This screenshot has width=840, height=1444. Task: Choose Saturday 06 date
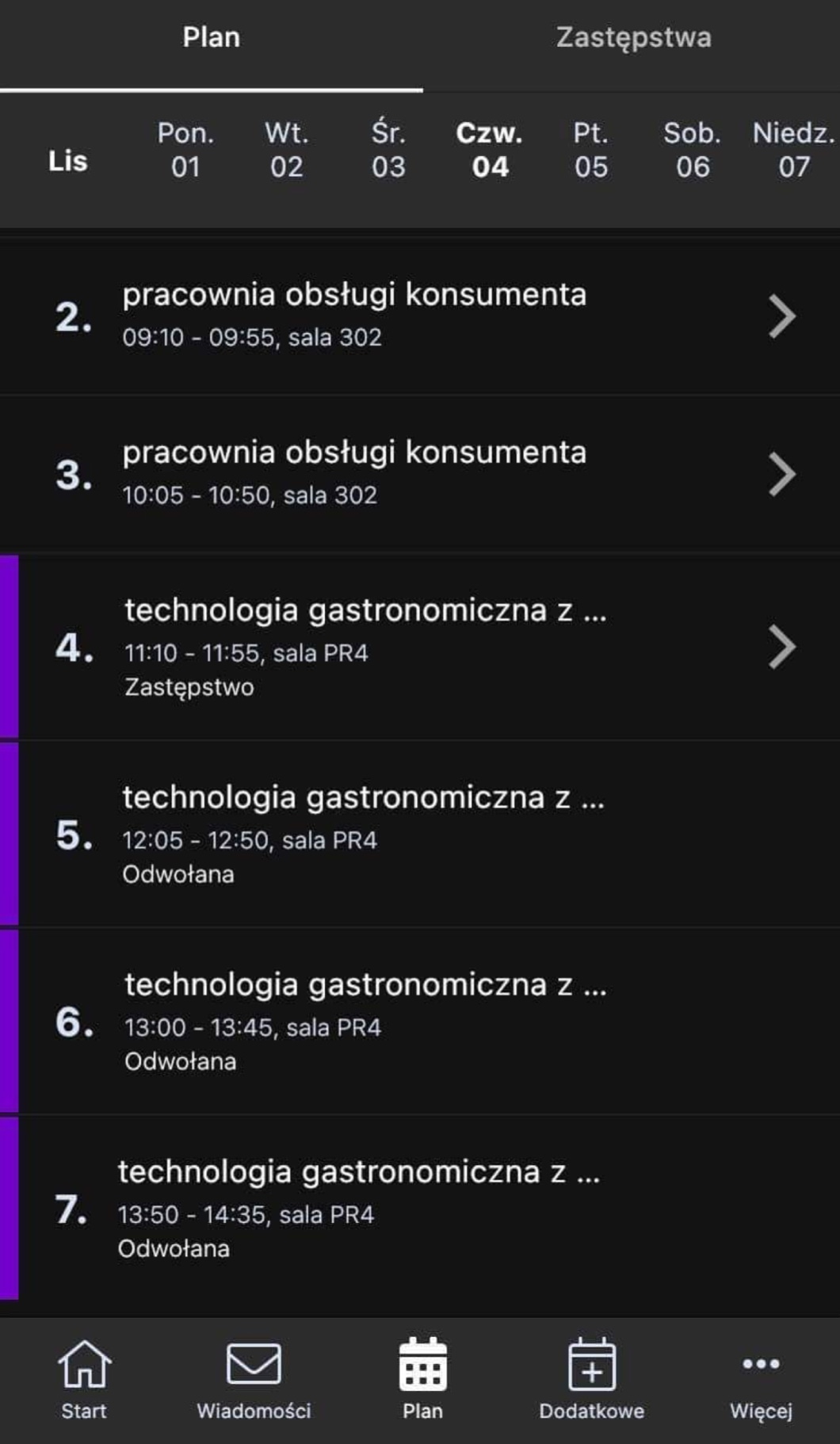click(x=693, y=150)
